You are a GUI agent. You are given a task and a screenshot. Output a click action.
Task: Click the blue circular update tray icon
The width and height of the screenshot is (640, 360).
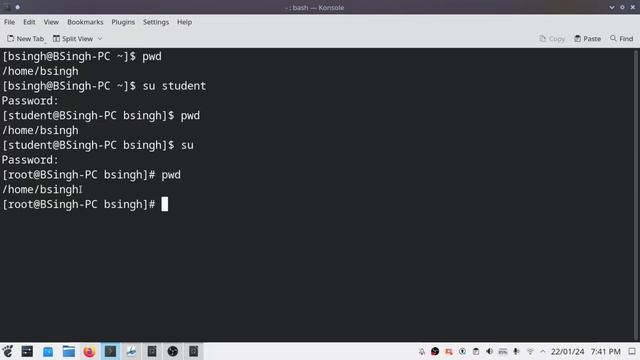click(x=462, y=351)
